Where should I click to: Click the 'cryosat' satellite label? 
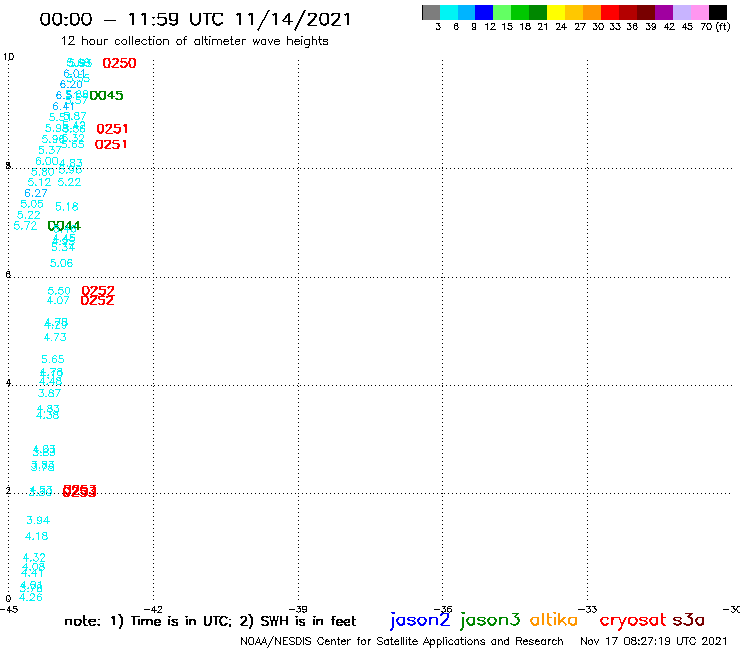click(632, 621)
